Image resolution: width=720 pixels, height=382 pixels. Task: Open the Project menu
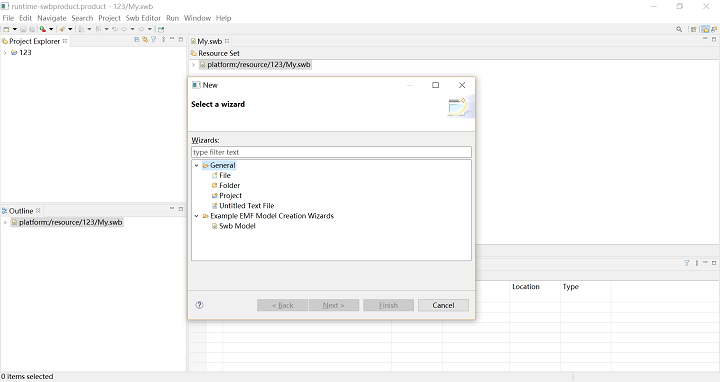pos(109,18)
